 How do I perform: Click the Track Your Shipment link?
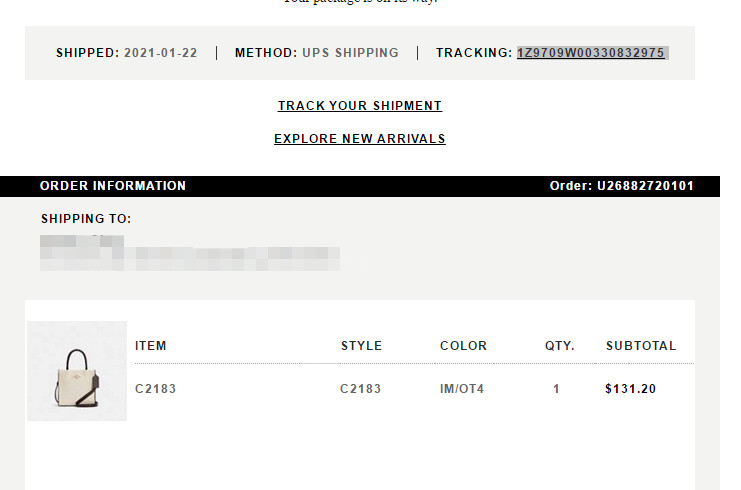(x=360, y=106)
